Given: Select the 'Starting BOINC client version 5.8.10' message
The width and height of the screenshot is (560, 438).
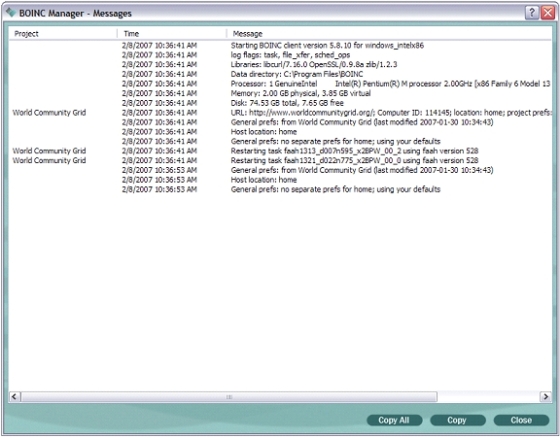Looking at the screenshot, I should (x=327, y=45).
